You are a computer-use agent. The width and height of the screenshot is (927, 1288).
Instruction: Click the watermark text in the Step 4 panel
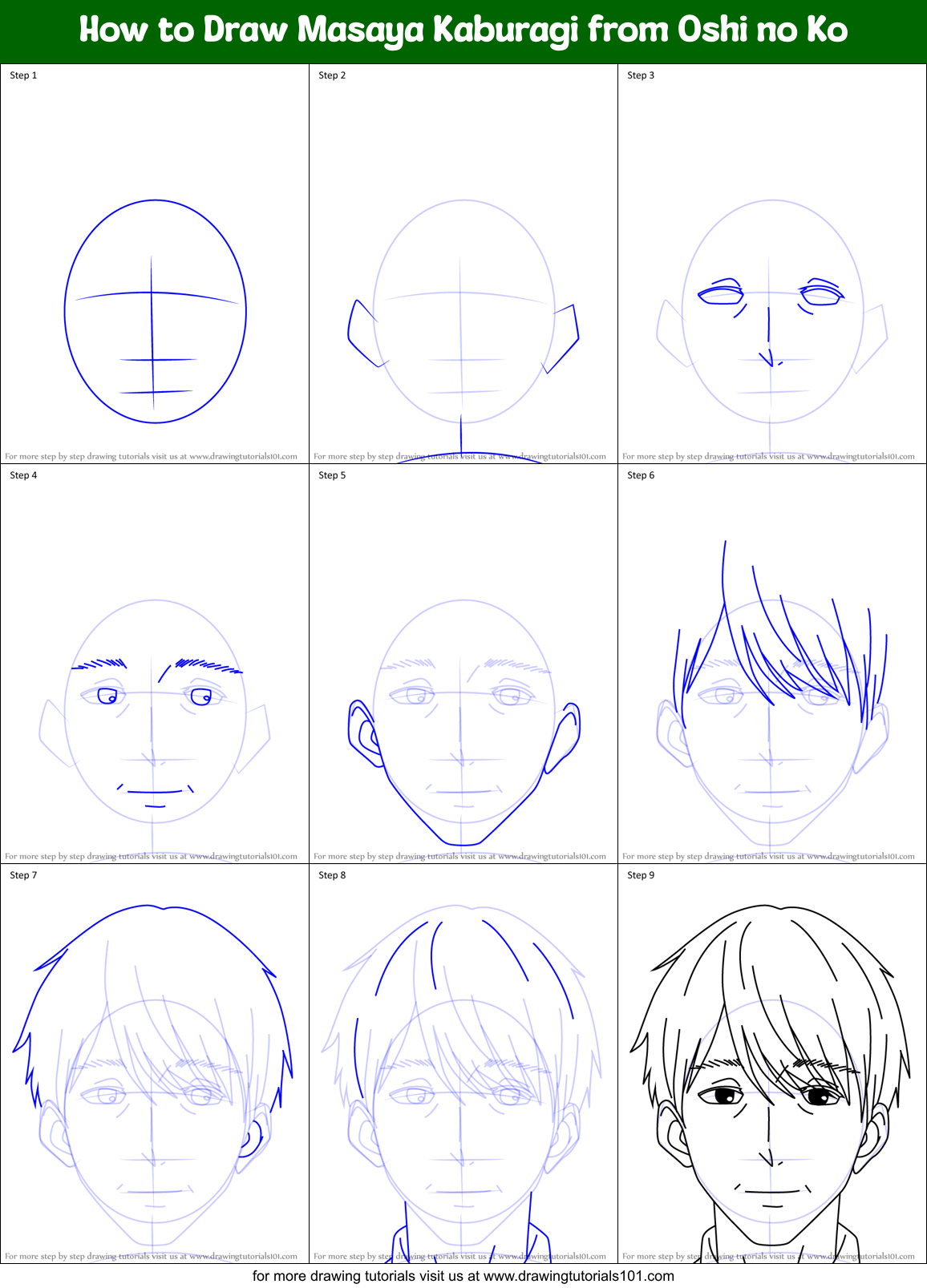point(151,856)
